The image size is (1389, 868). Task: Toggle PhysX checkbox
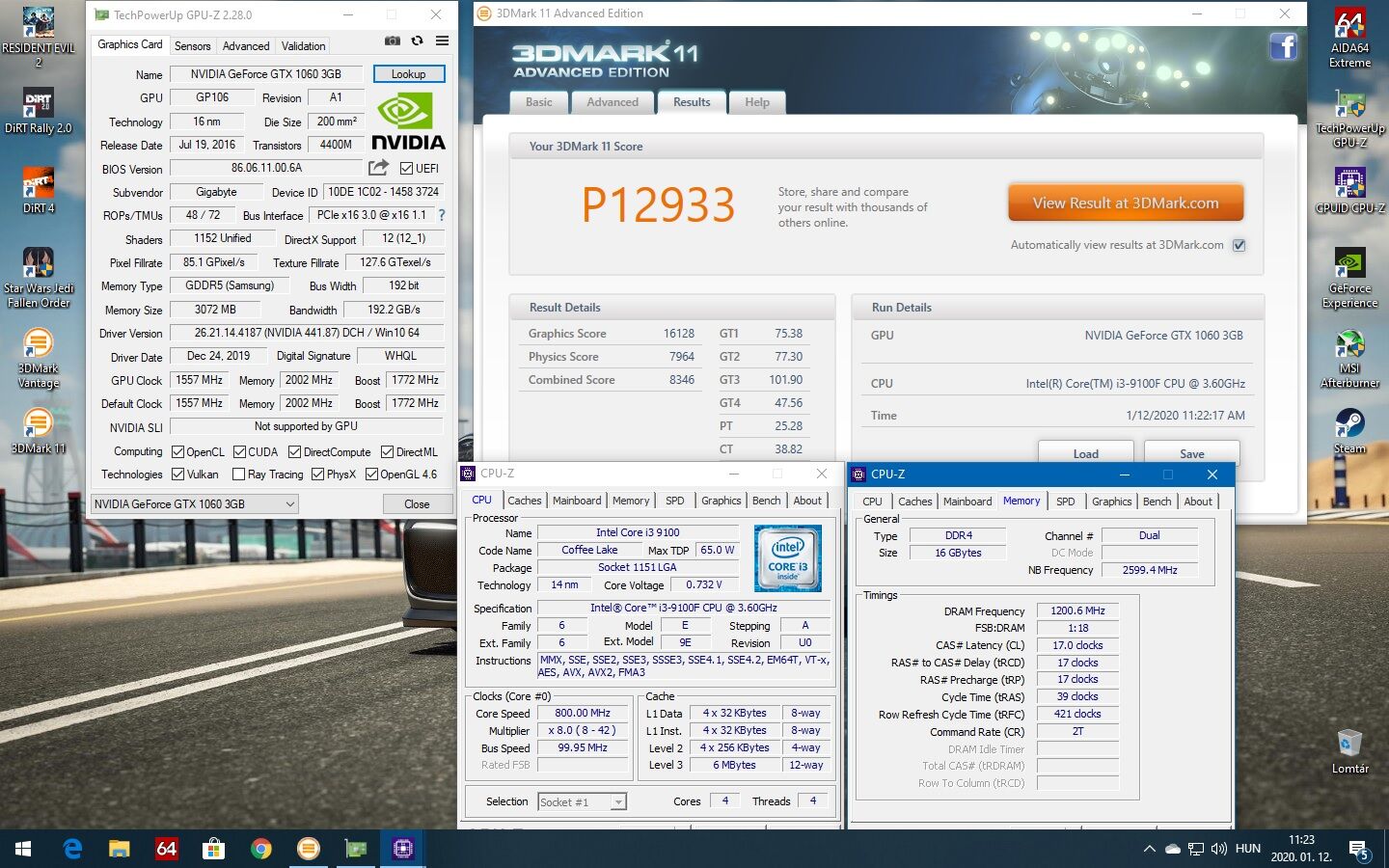pyautogui.click(x=317, y=474)
